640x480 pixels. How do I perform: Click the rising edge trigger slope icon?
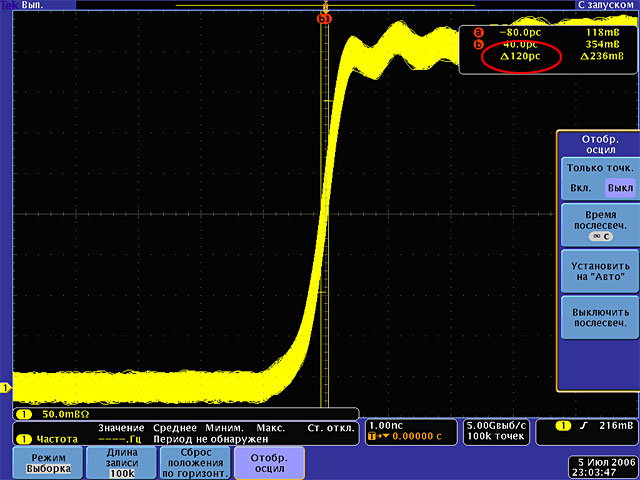pos(584,426)
